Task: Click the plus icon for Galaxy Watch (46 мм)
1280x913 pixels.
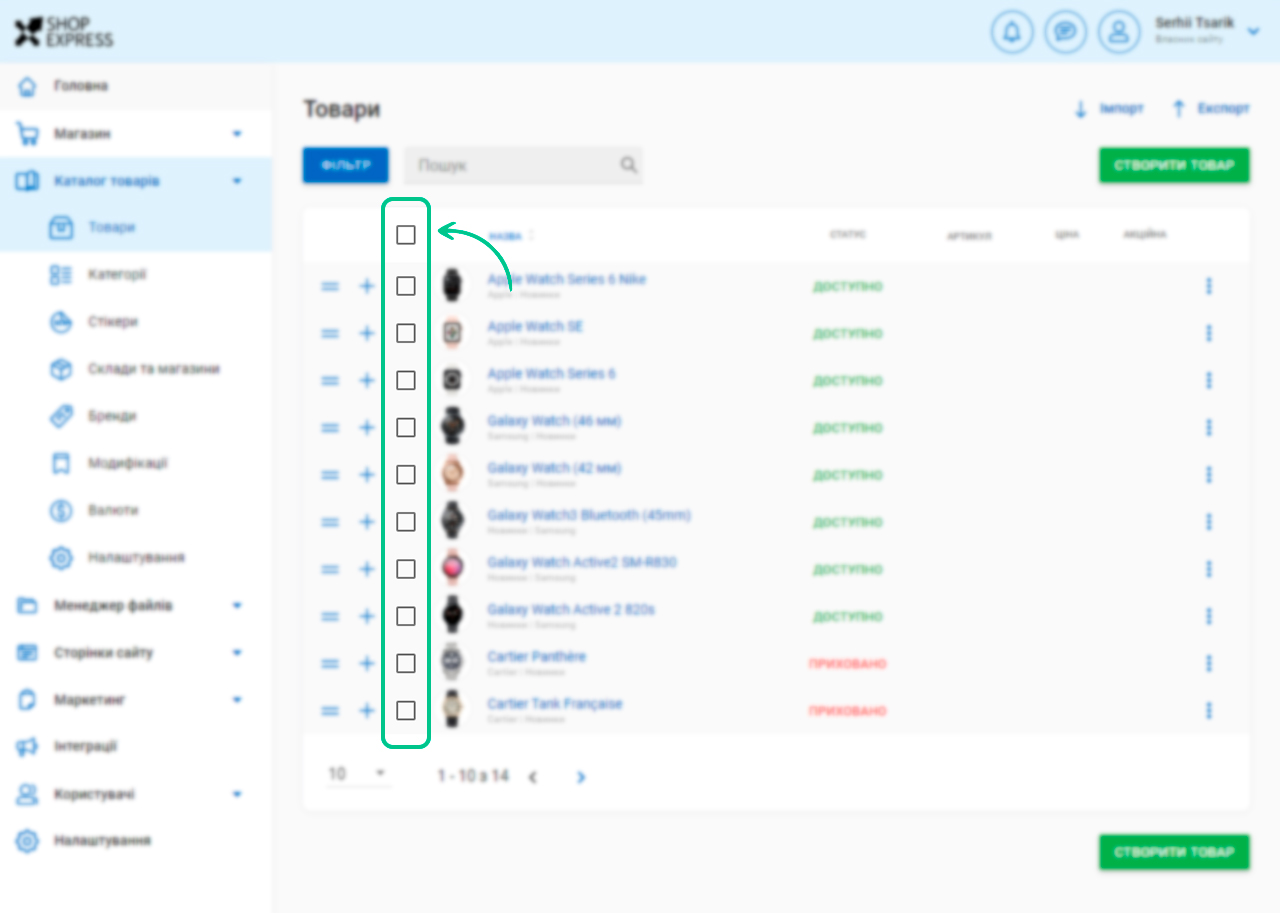Action: 366,428
